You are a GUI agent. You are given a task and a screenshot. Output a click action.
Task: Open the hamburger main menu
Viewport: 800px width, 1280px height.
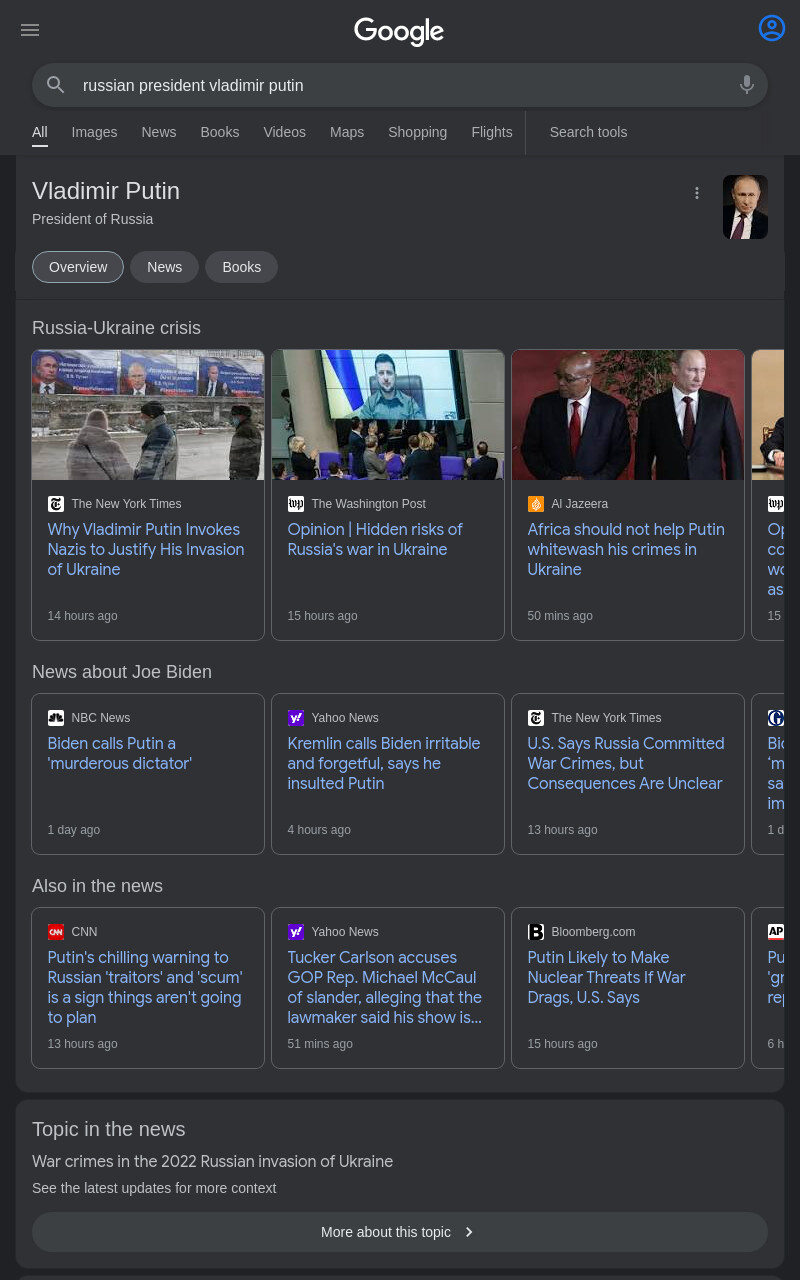pos(30,30)
